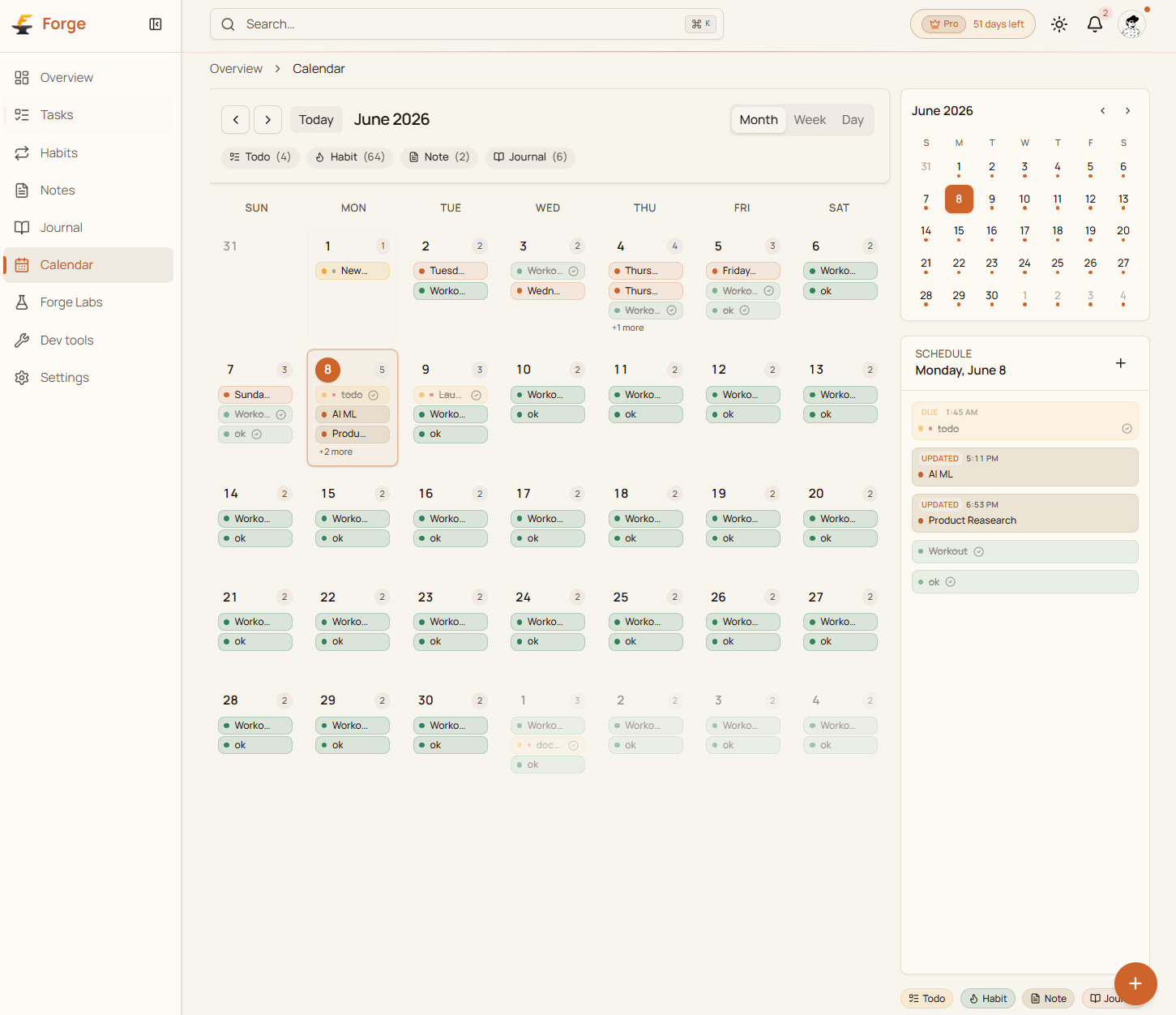Open ok habit on June 30
1176x1015 pixels.
[x=451, y=746]
